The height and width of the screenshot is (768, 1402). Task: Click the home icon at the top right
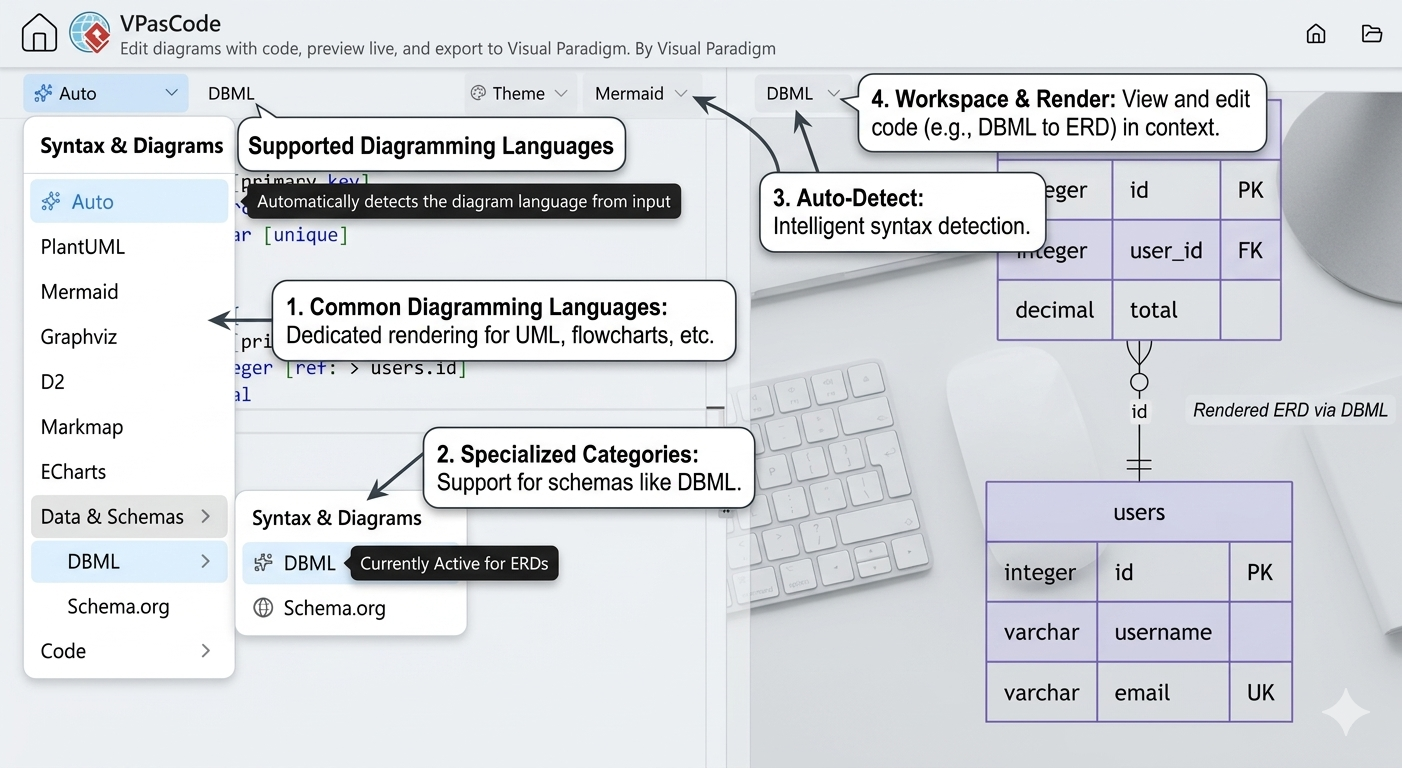(1316, 34)
